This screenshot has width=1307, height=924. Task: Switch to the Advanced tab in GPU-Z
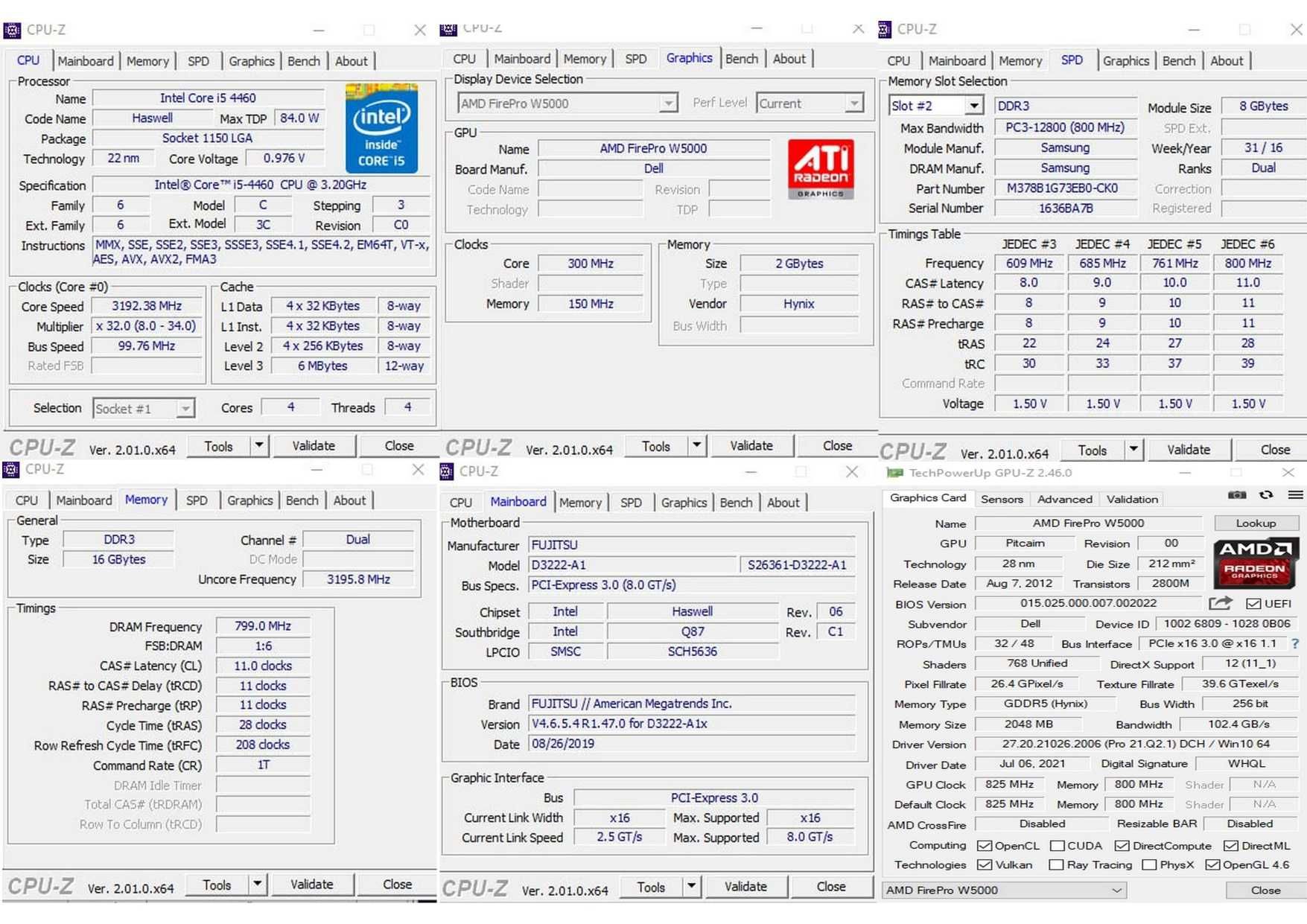click(1065, 499)
